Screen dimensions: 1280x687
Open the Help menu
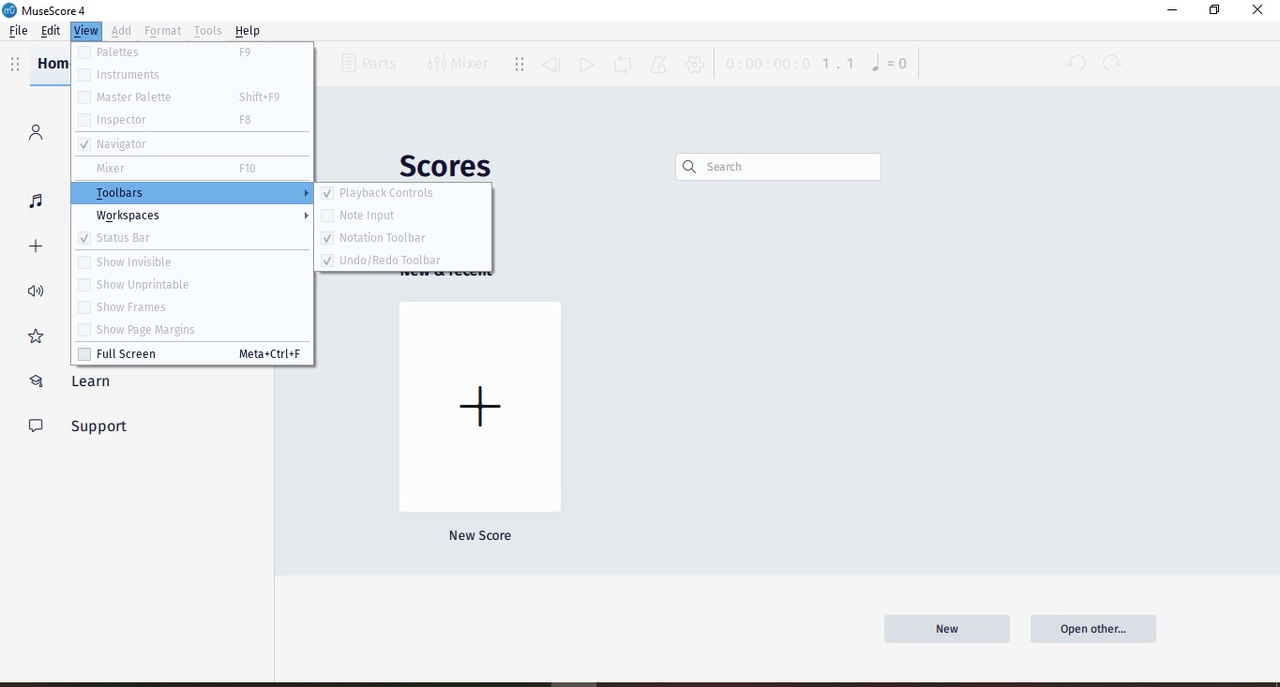tap(247, 30)
